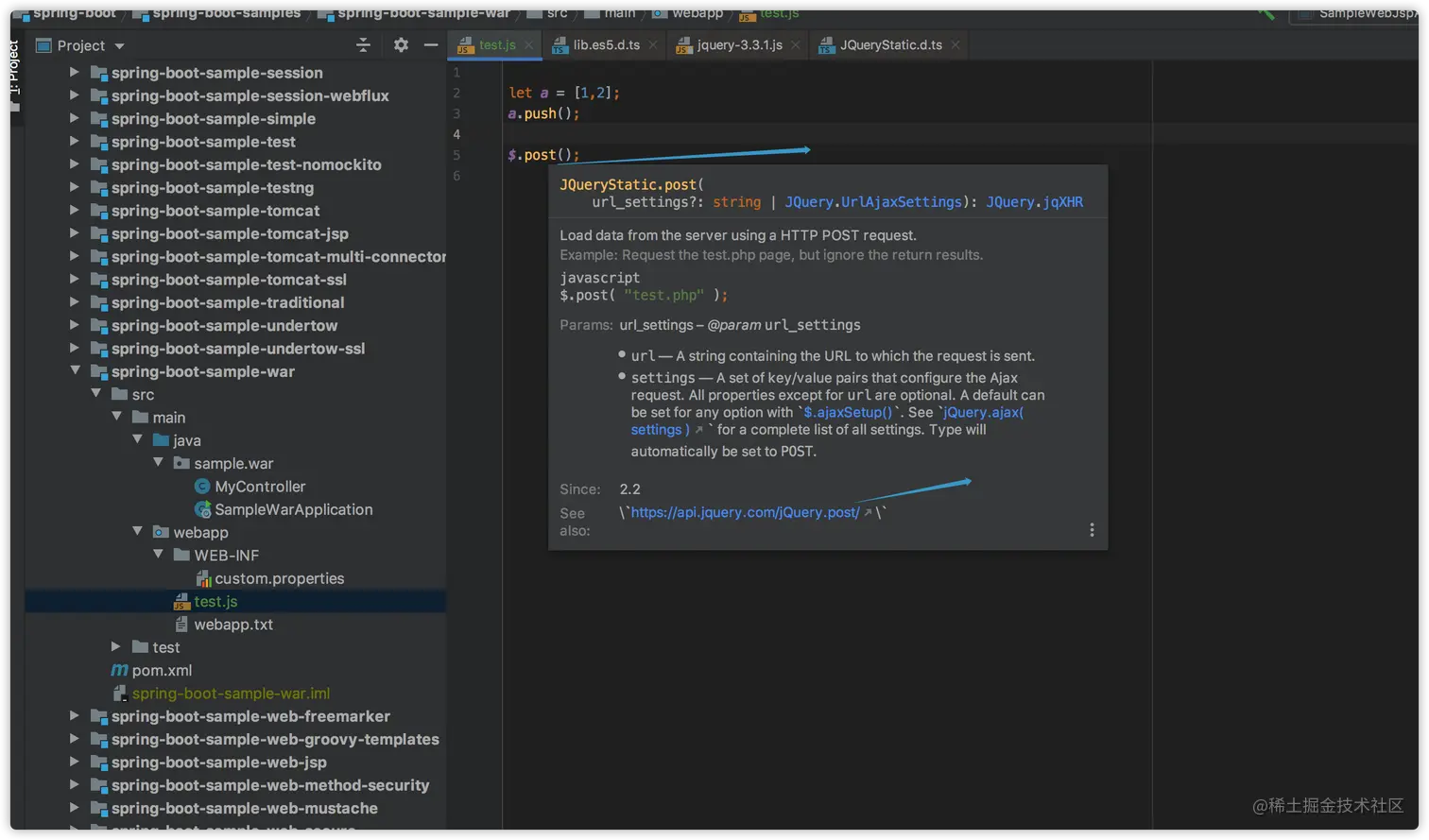Switch to the JQueryStatic.d.ts tab

pos(891,45)
